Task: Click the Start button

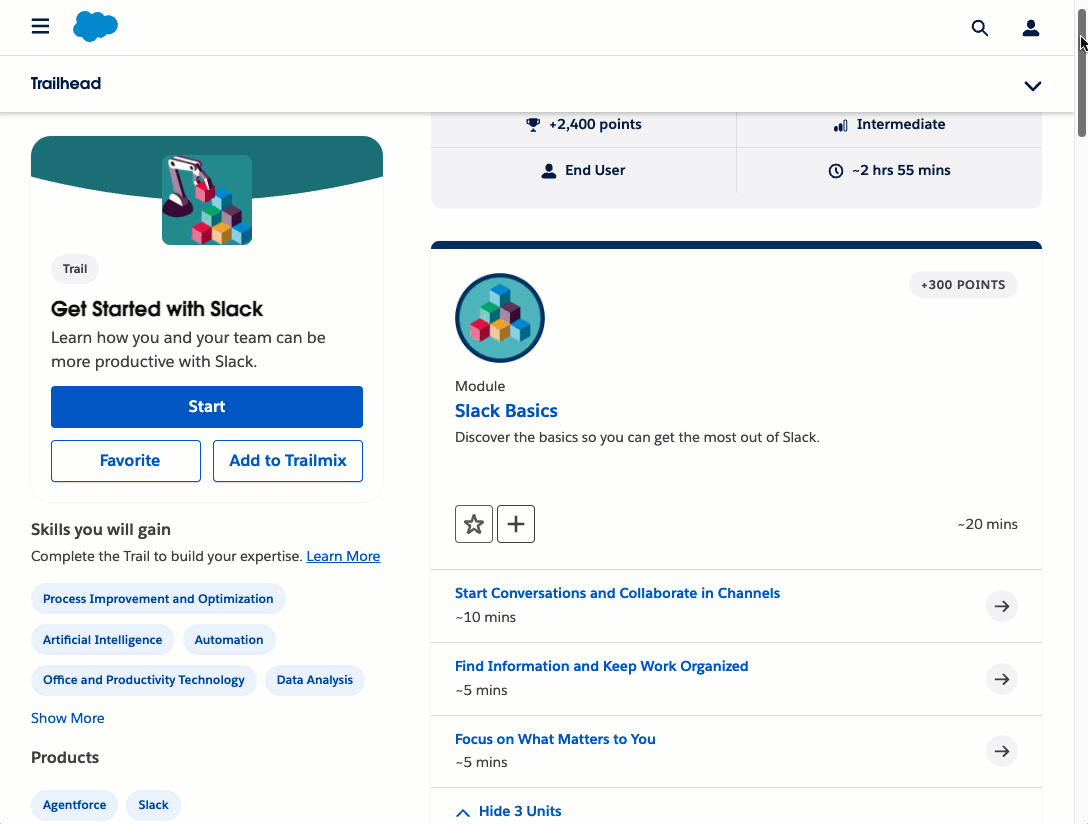Action: [207, 407]
